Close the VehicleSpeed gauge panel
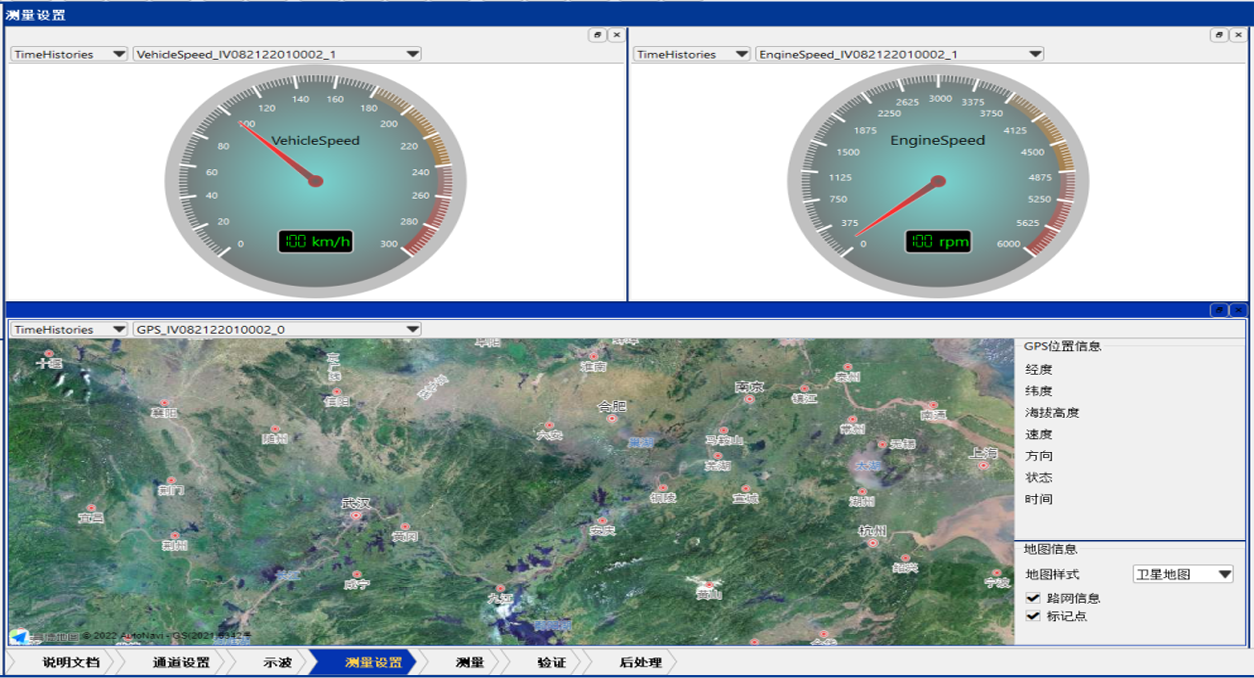 click(x=616, y=35)
